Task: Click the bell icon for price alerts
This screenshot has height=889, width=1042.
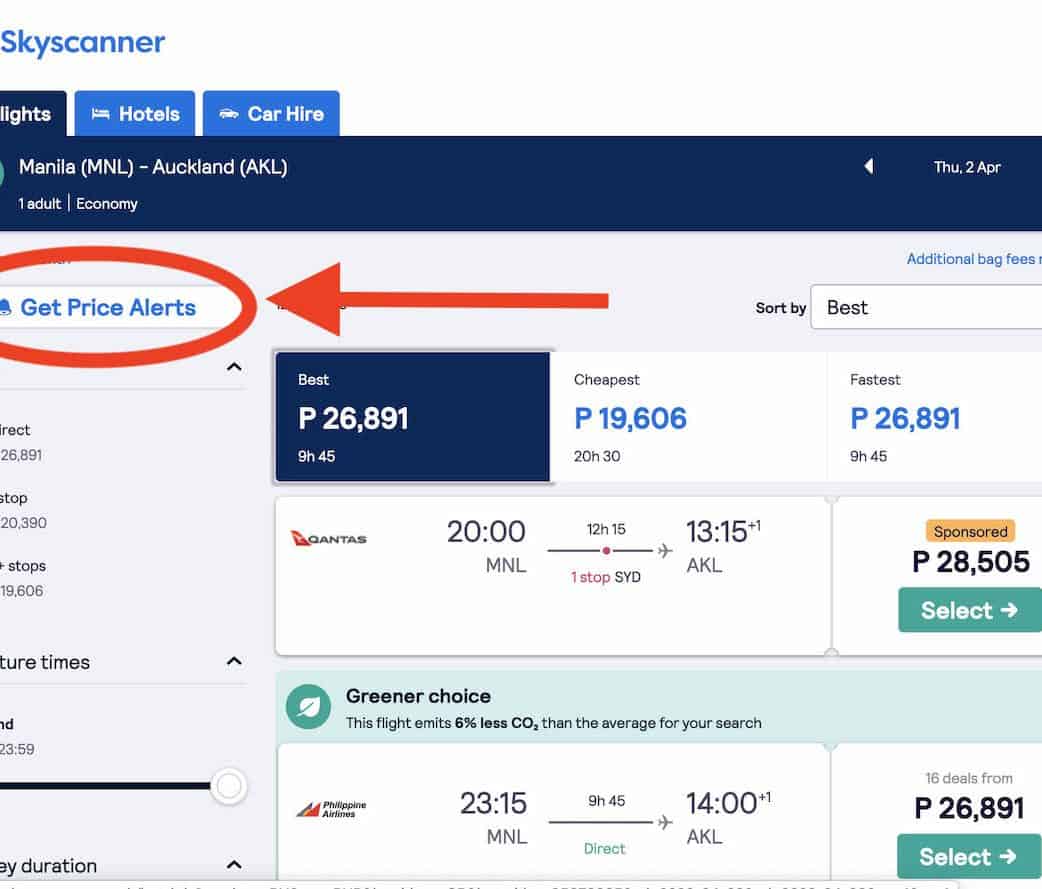Action: 5,308
